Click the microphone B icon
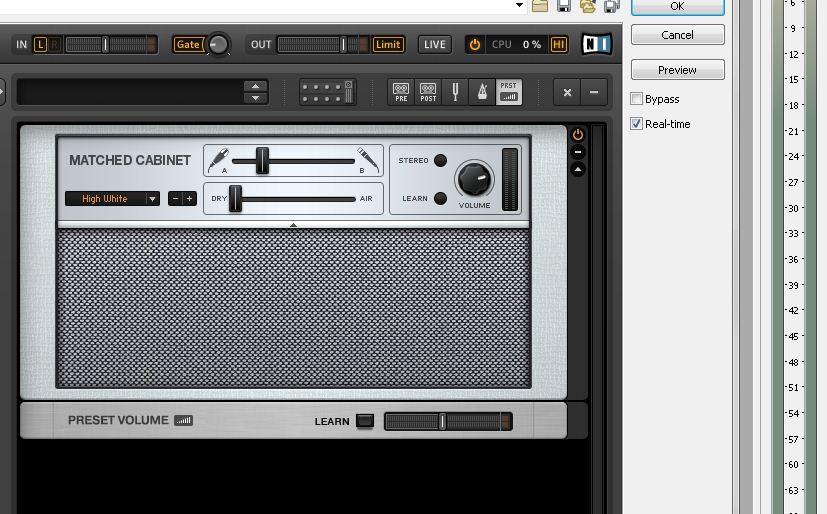Viewport: 827px width, 514px height. click(x=368, y=160)
